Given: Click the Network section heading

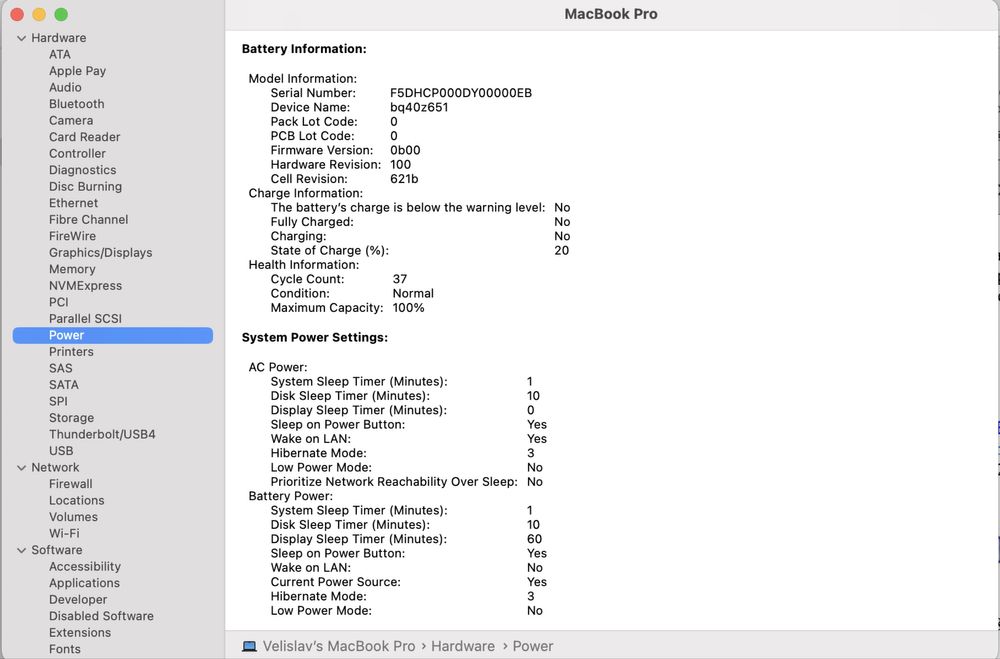Looking at the screenshot, I should [55, 468].
